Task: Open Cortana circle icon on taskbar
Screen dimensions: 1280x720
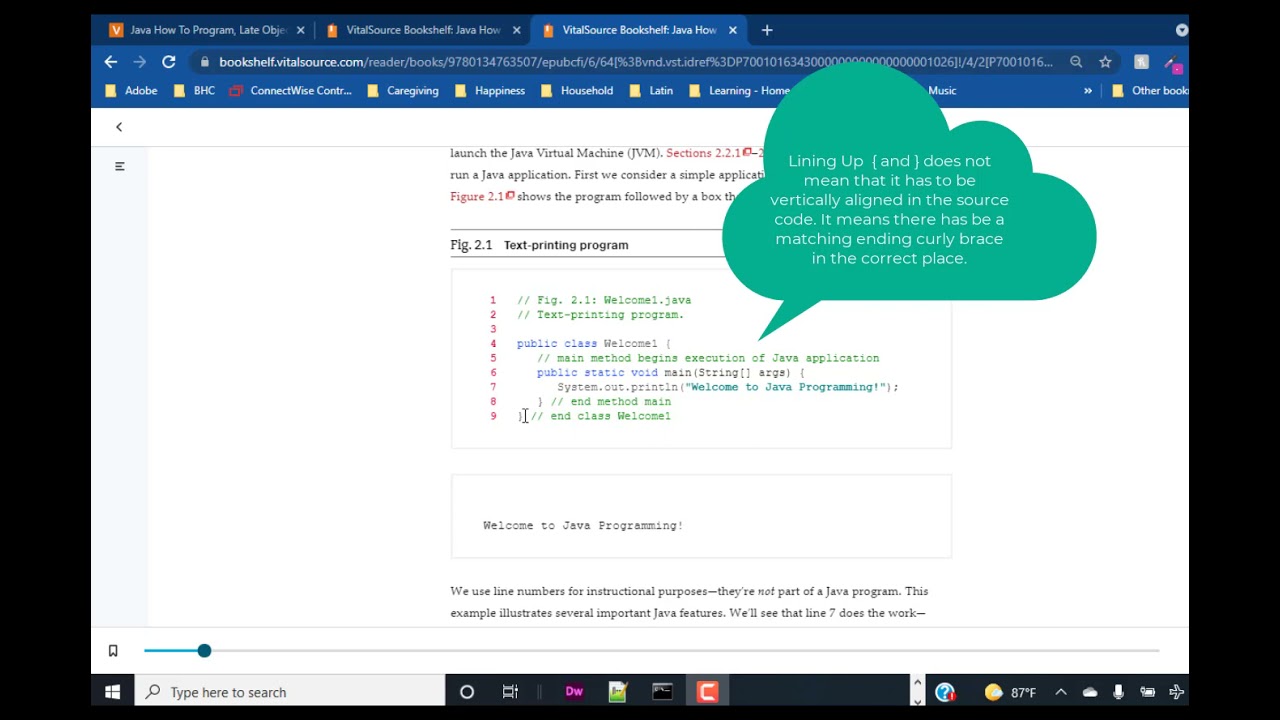Action: click(466, 692)
